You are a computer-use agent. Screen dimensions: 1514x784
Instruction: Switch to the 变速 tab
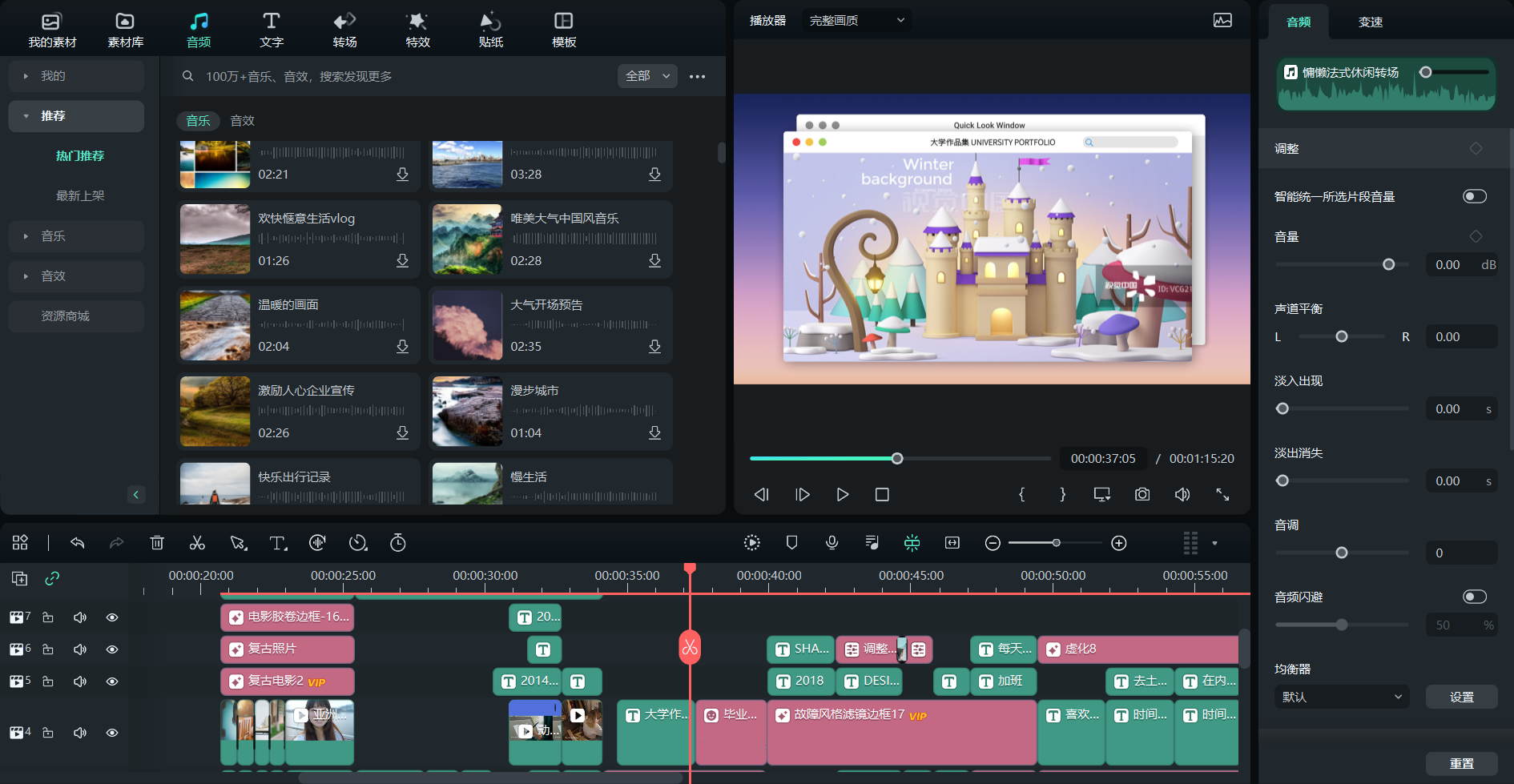[x=1370, y=22]
